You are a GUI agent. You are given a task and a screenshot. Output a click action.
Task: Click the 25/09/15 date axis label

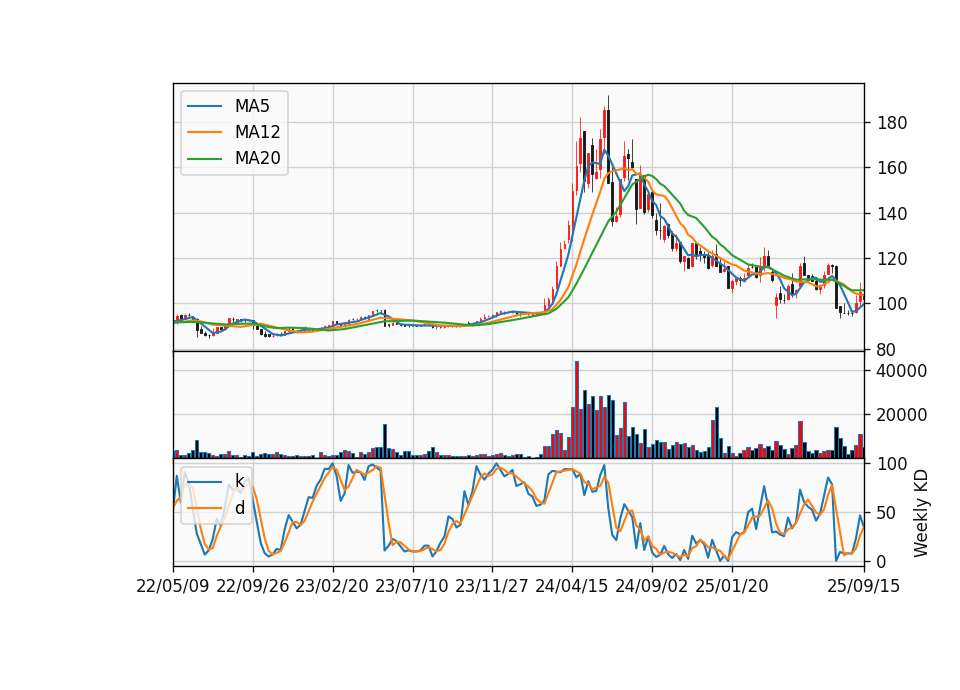pyautogui.click(x=864, y=586)
